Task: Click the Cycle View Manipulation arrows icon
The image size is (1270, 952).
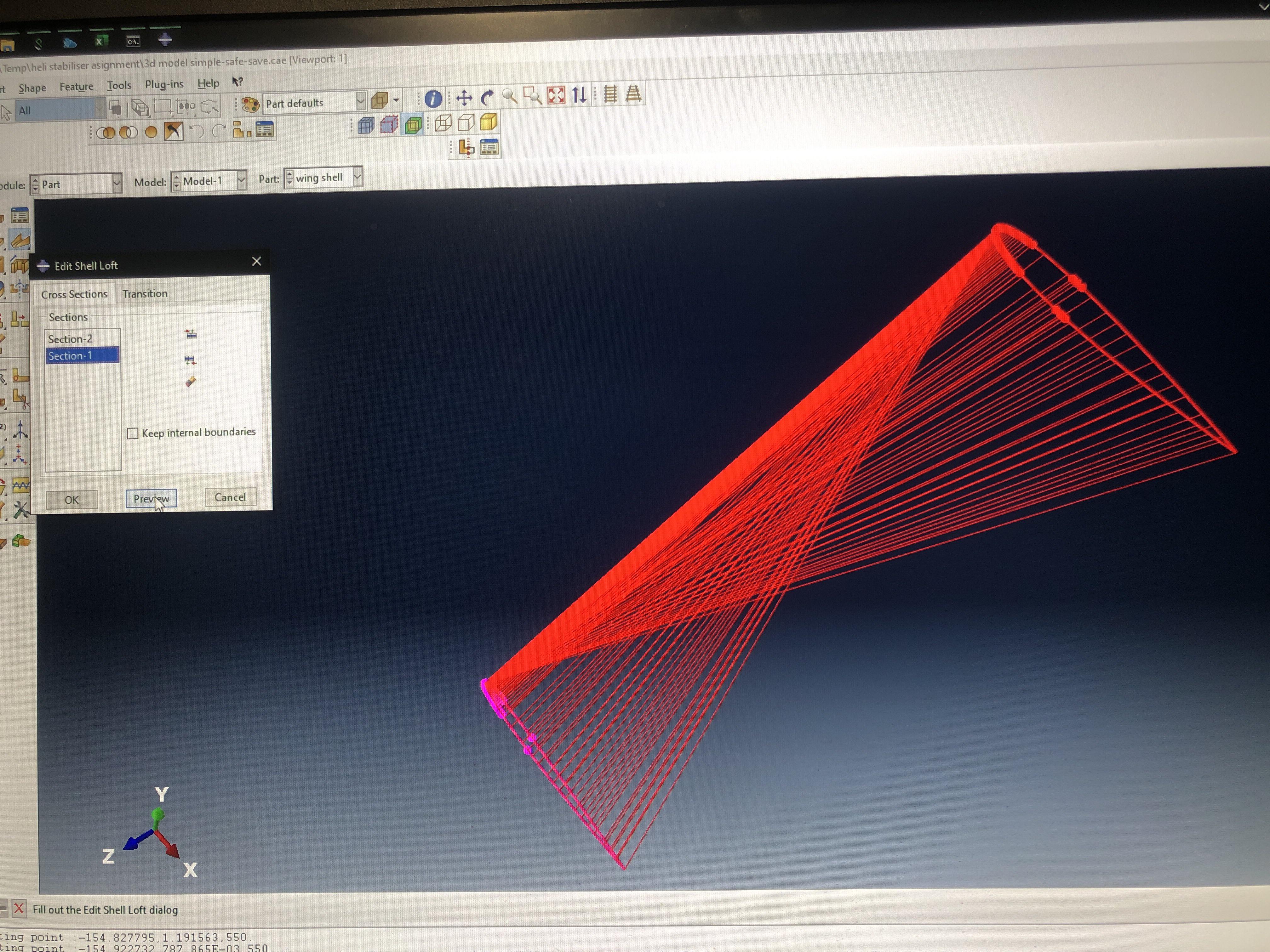Action: point(579,95)
